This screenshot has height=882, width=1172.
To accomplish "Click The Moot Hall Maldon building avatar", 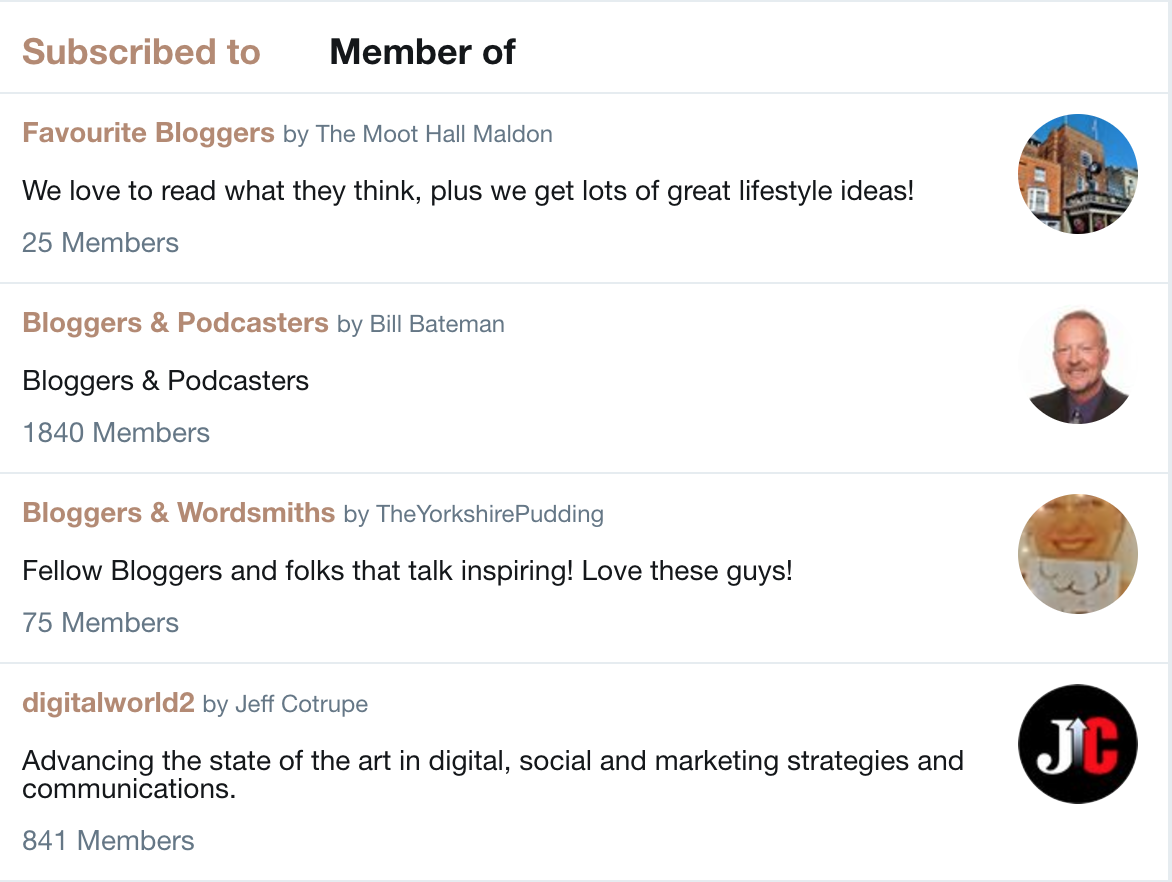I will [x=1077, y=174].
